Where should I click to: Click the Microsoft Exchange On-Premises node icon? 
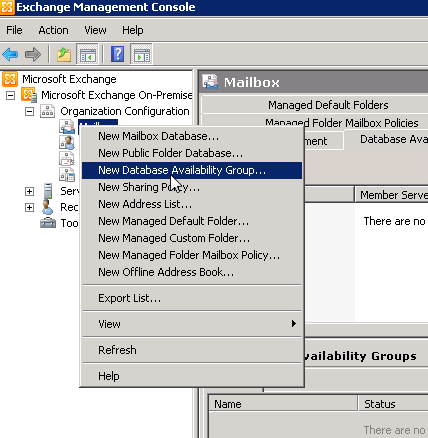29,95
